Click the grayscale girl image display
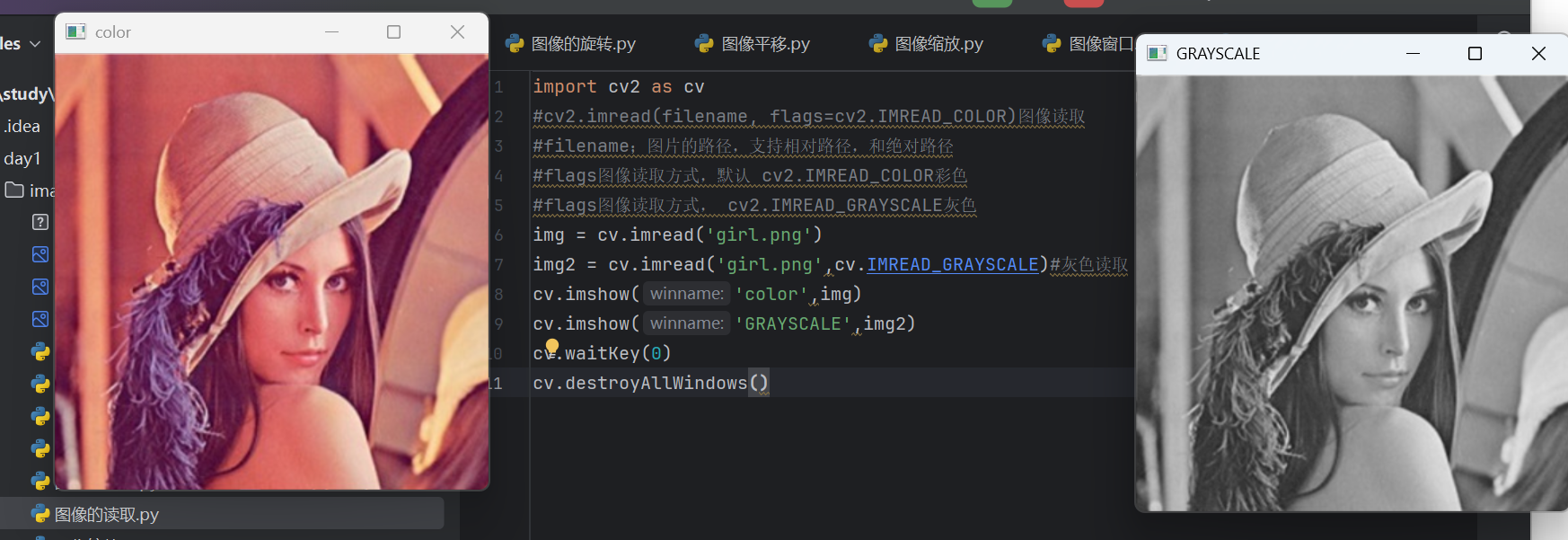1568x540 pixels. coord(1352,293)
